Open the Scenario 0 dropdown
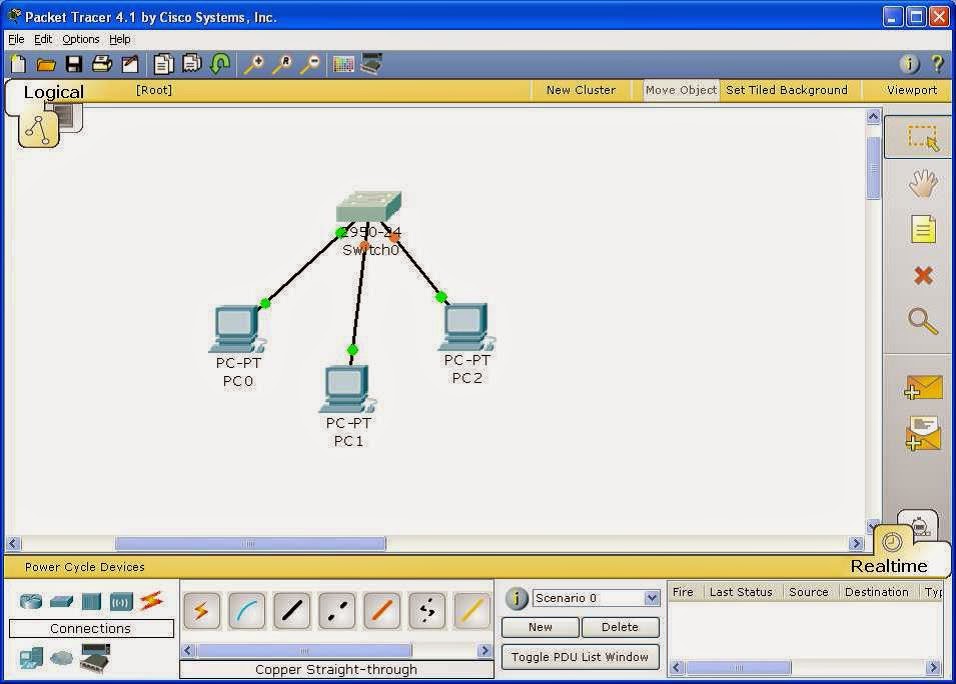956x684 pixels. [597, 597]
